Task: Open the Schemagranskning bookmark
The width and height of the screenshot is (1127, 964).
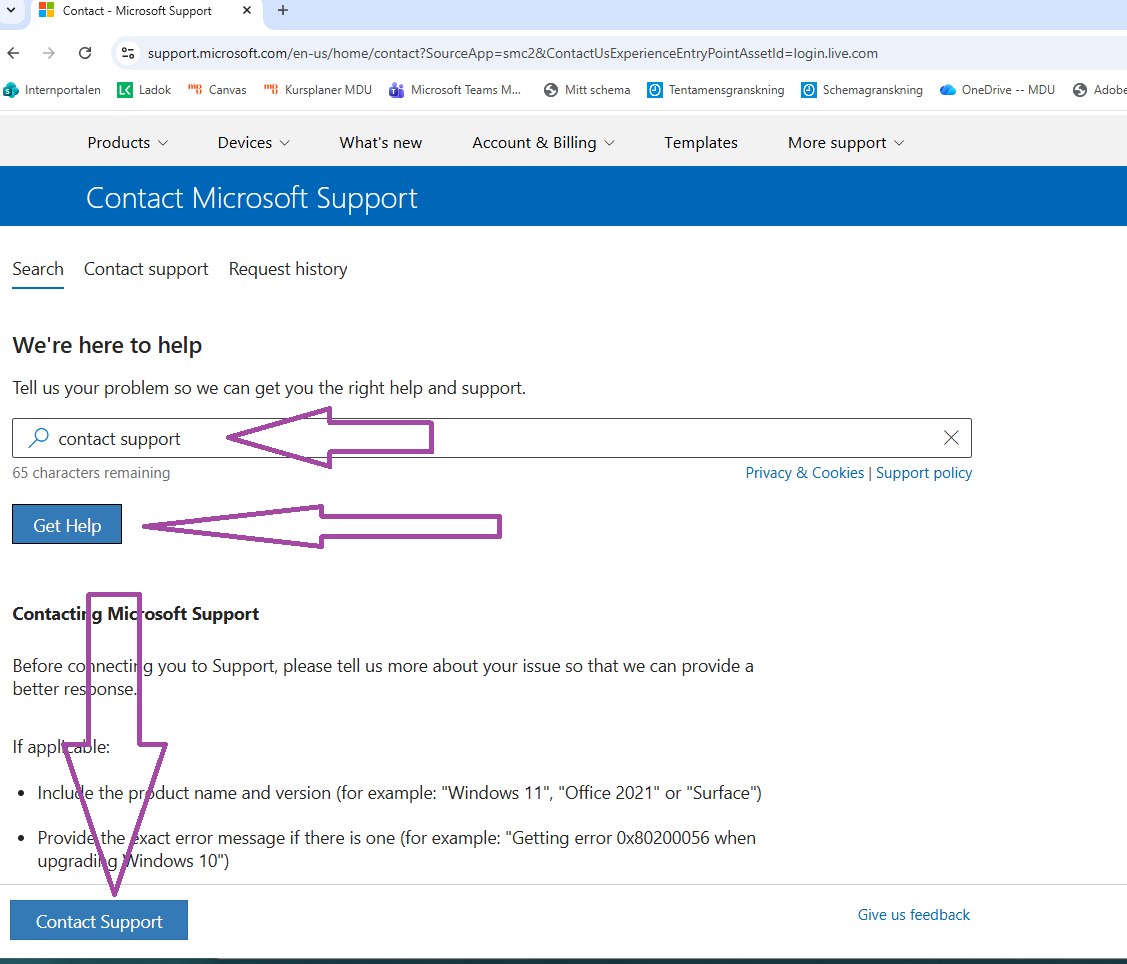Action: tap(862, 90)
